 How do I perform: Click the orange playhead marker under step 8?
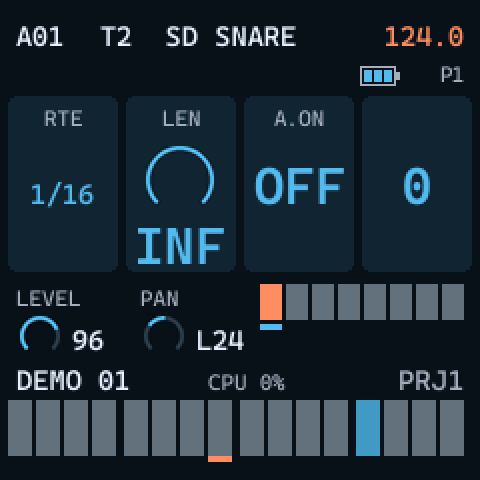click(x=220, y=459)
